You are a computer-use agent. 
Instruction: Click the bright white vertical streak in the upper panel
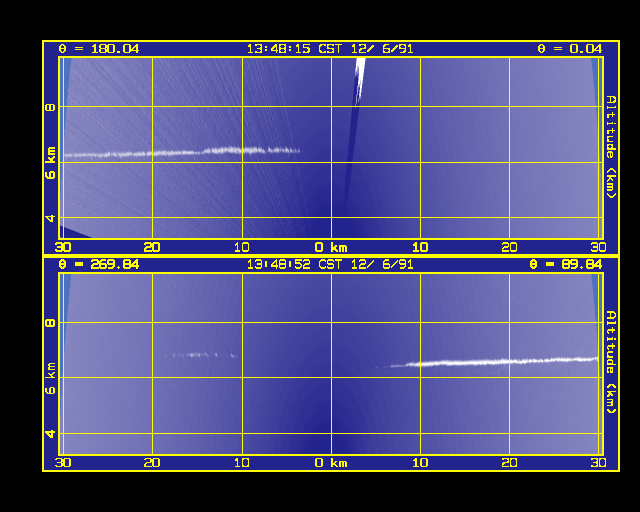point(360,80)
